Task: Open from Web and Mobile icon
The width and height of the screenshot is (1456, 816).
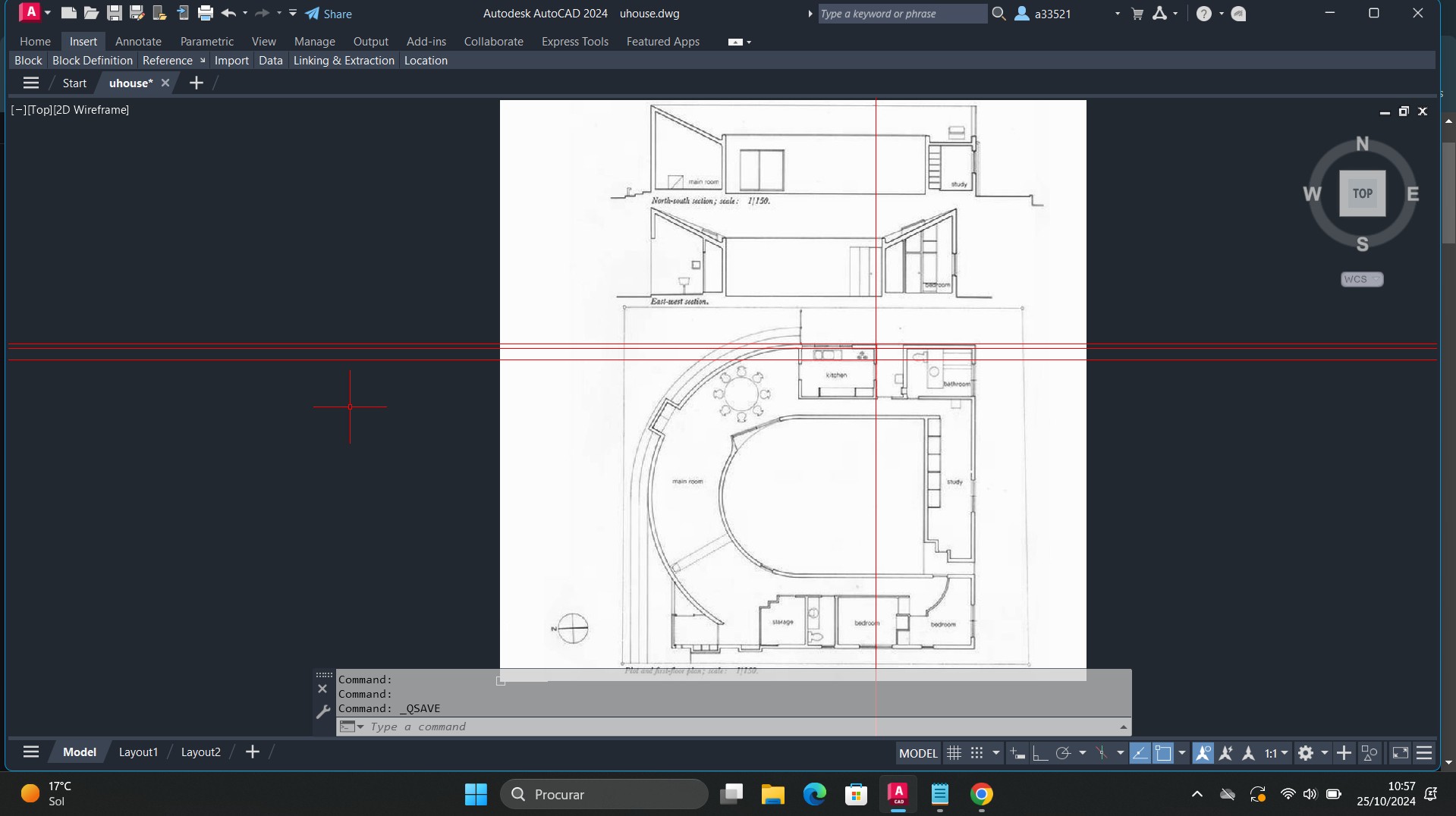Action: point(159,13)
